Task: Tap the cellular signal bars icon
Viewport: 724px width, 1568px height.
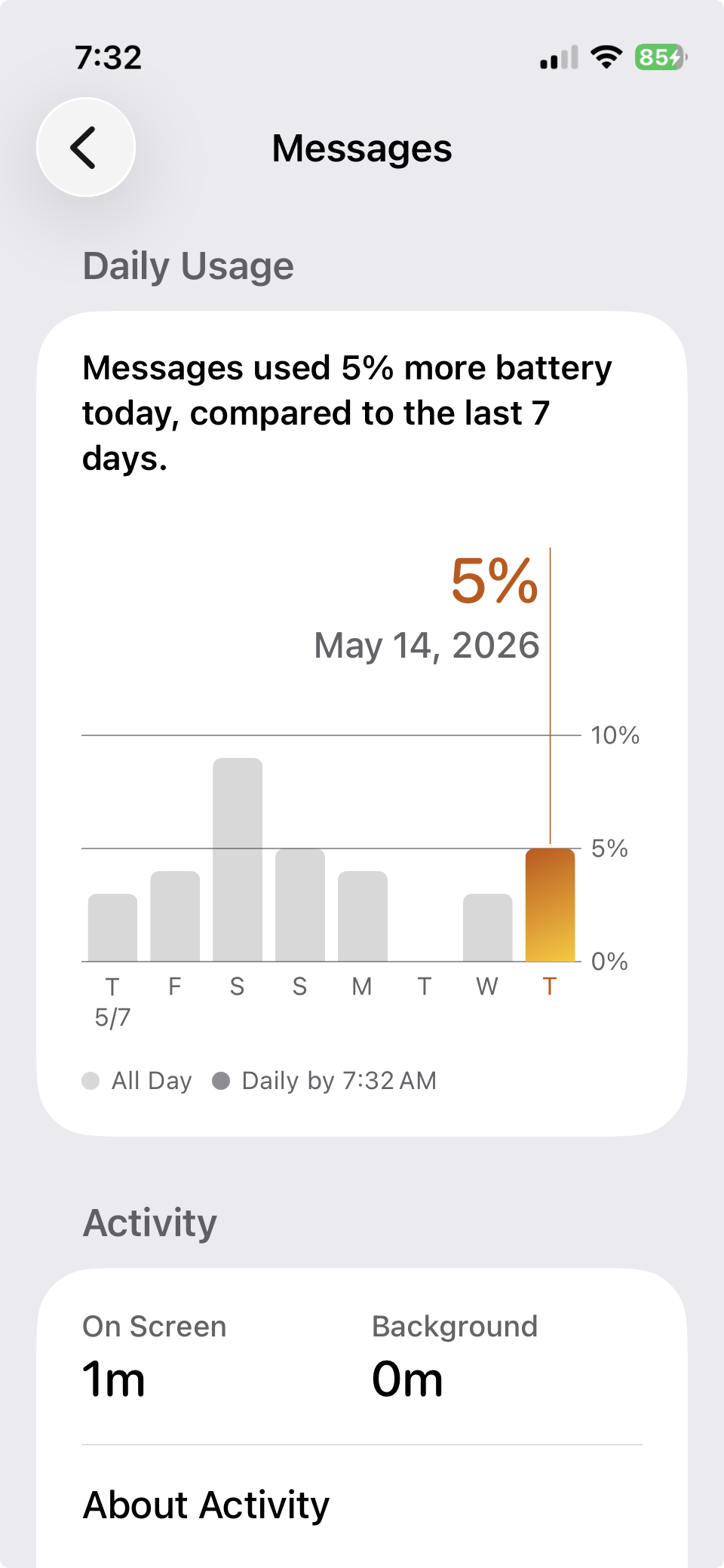Action: click(x=559, y=57)
